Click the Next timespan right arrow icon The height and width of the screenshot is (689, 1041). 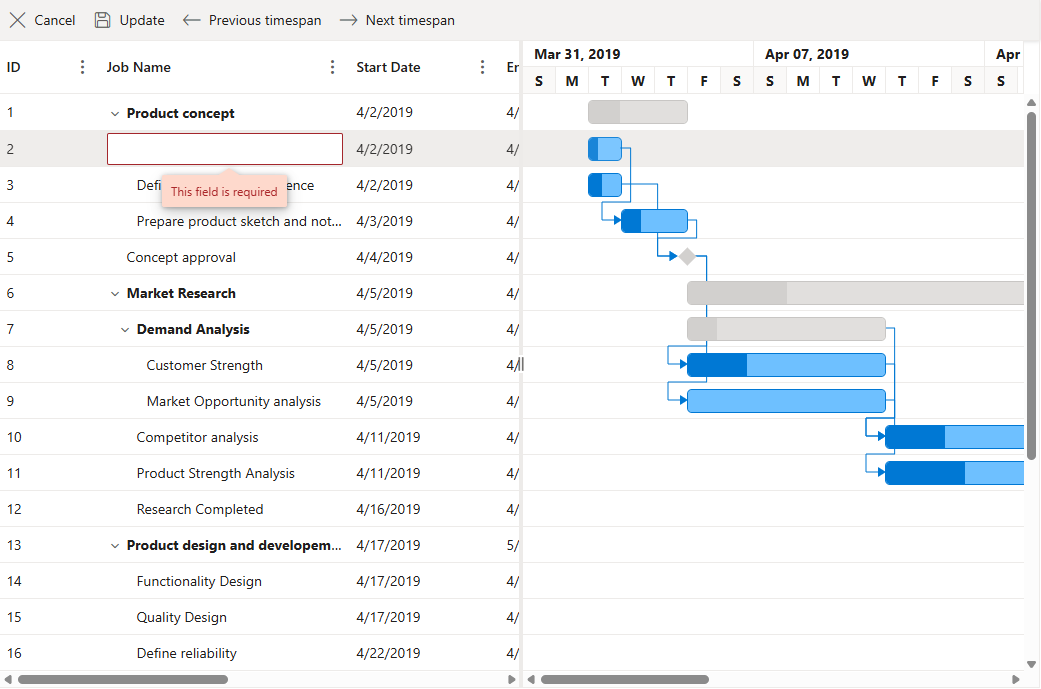tap(349, 20)
